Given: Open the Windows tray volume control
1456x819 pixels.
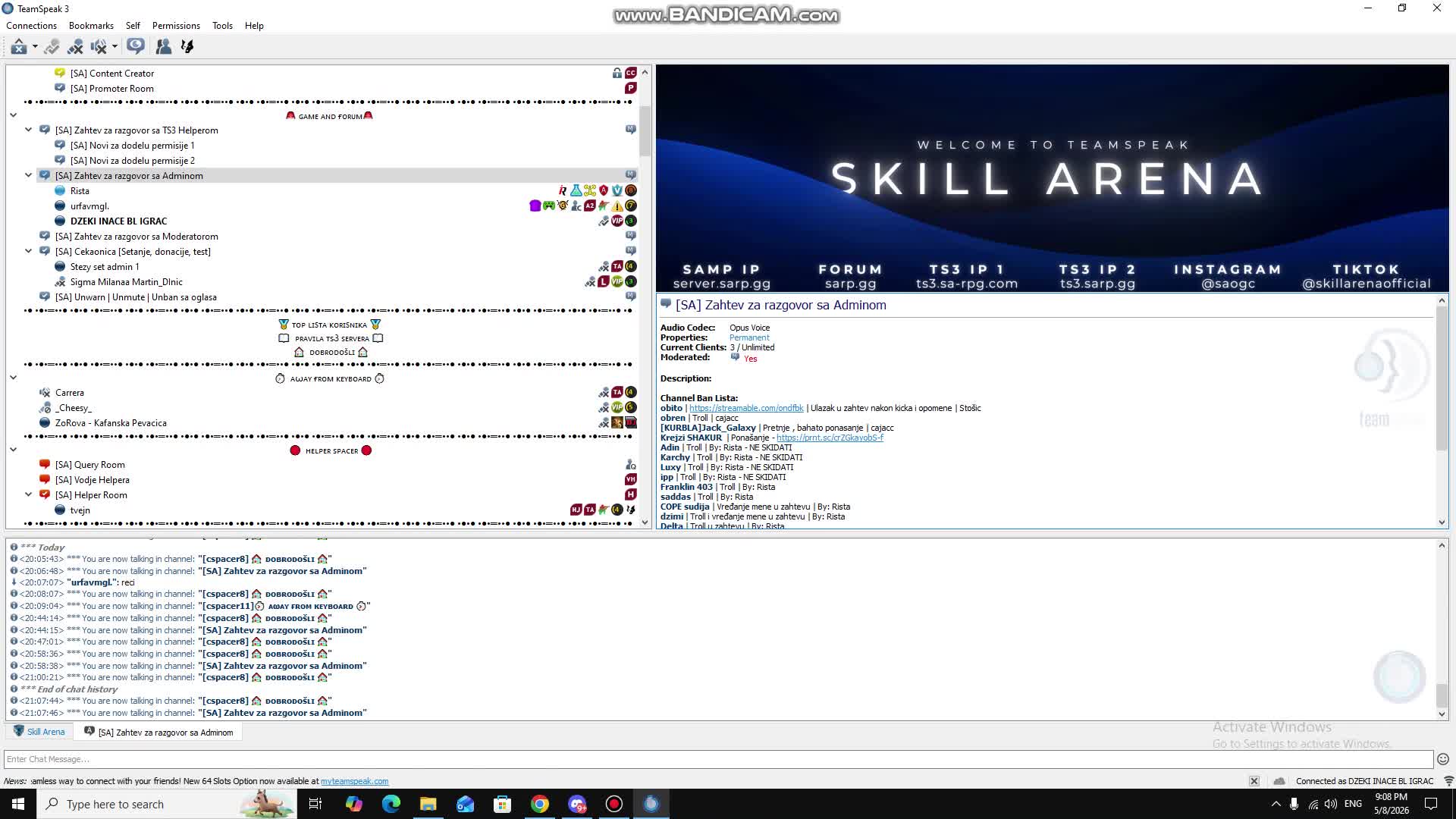Looking at the screenshot, I should pyautogui.click(x=1331, y=804).
